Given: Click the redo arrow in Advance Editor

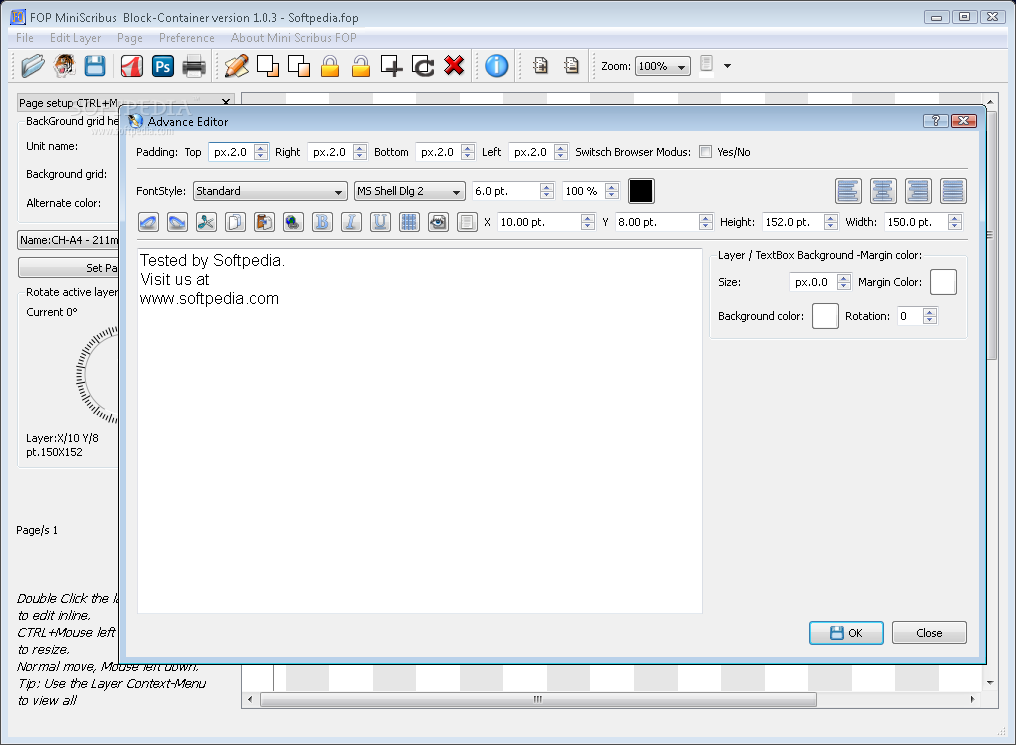Looking at the screenshot, I should tap(177, 222).
